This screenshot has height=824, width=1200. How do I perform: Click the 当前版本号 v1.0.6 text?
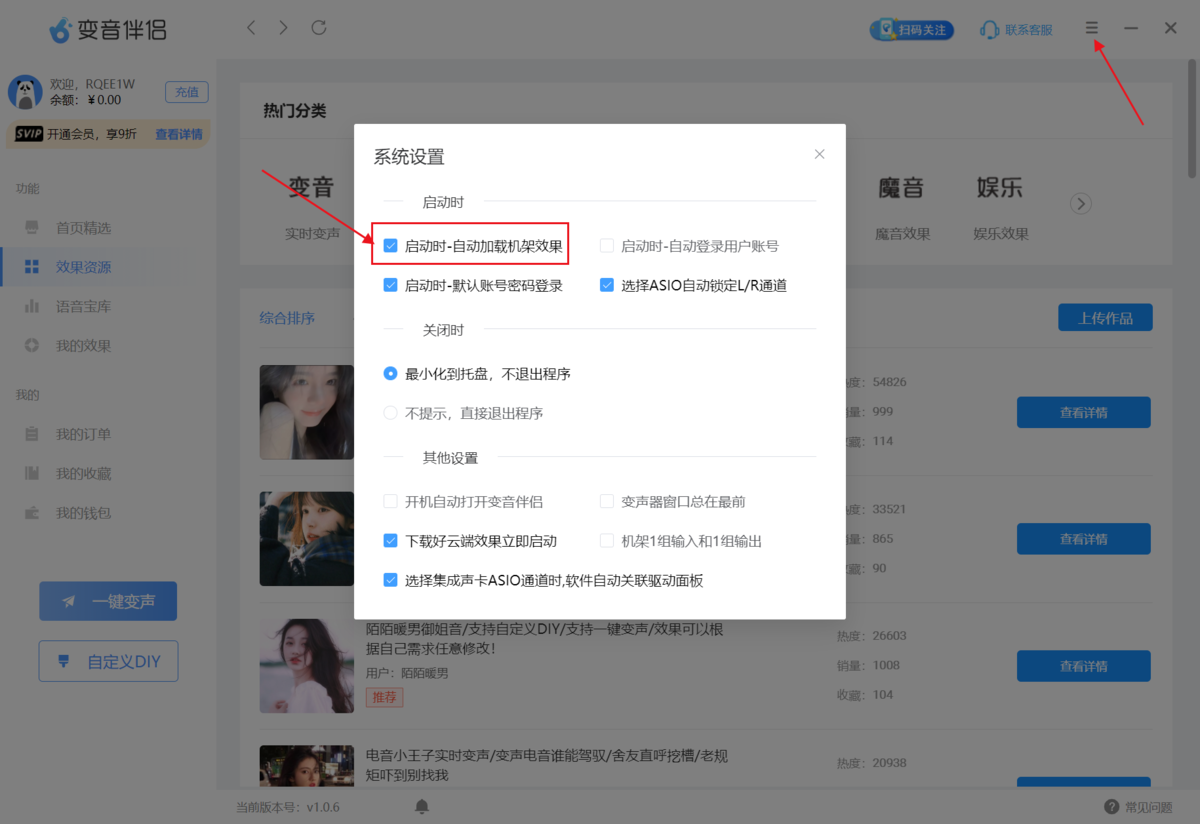click(x=288, y=807)
